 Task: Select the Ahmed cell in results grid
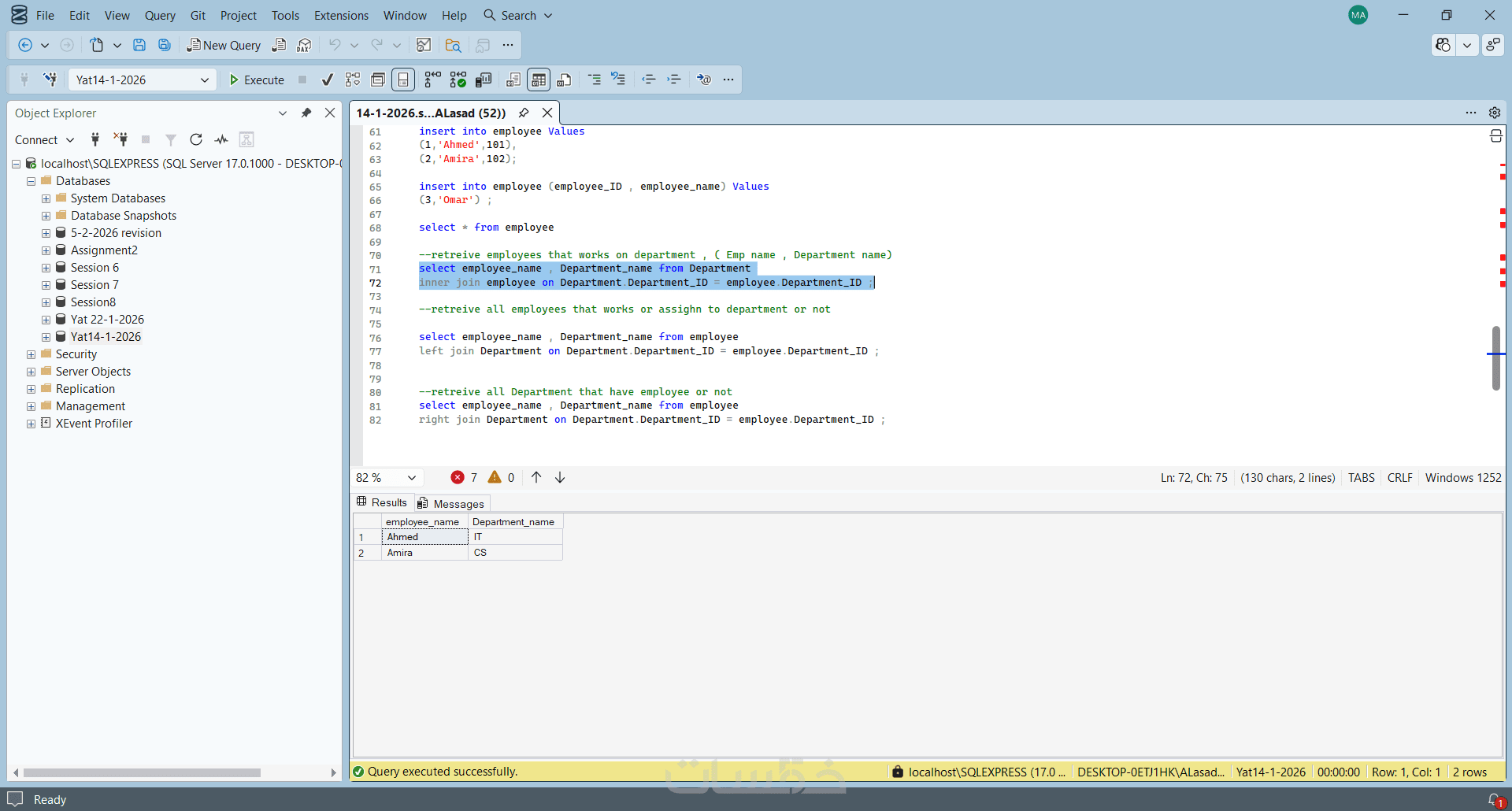(424, 537)
